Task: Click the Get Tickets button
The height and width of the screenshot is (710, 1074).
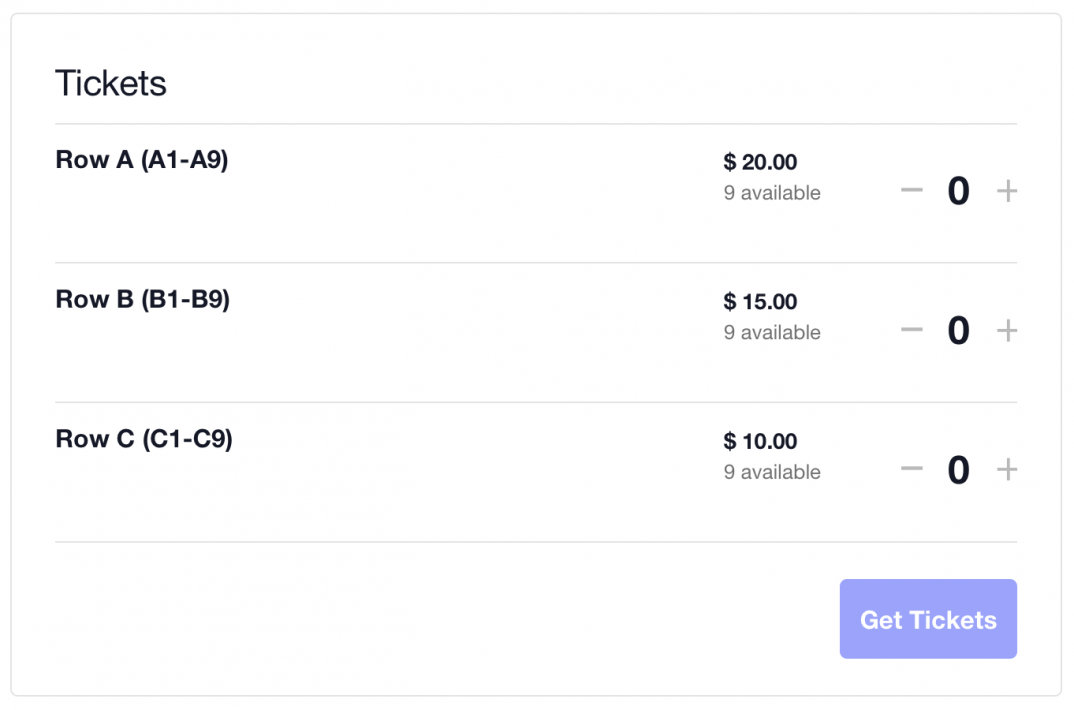Action: [928, 619]
